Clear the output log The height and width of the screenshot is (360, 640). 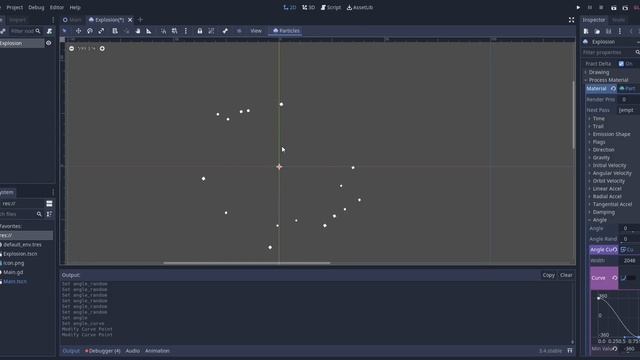(x=566, y=275)
